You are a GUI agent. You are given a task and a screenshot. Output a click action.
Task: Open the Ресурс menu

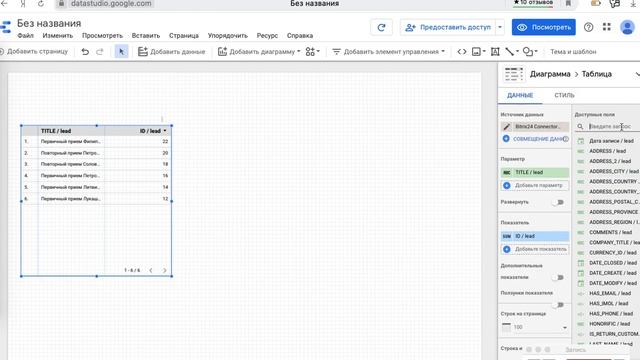point(267,36)
